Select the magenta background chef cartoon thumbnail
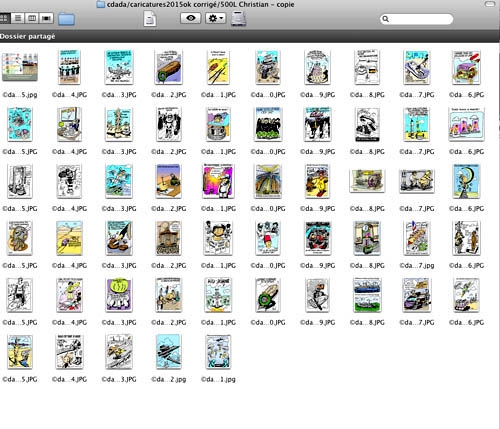The height and width of the screenshot is (429, 500). tap(218, 181)
